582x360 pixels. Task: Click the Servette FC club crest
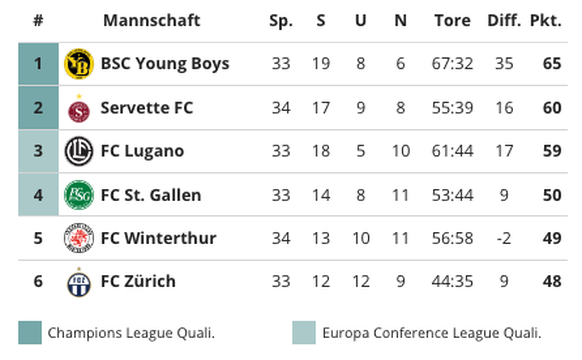[x=79, y=108]
